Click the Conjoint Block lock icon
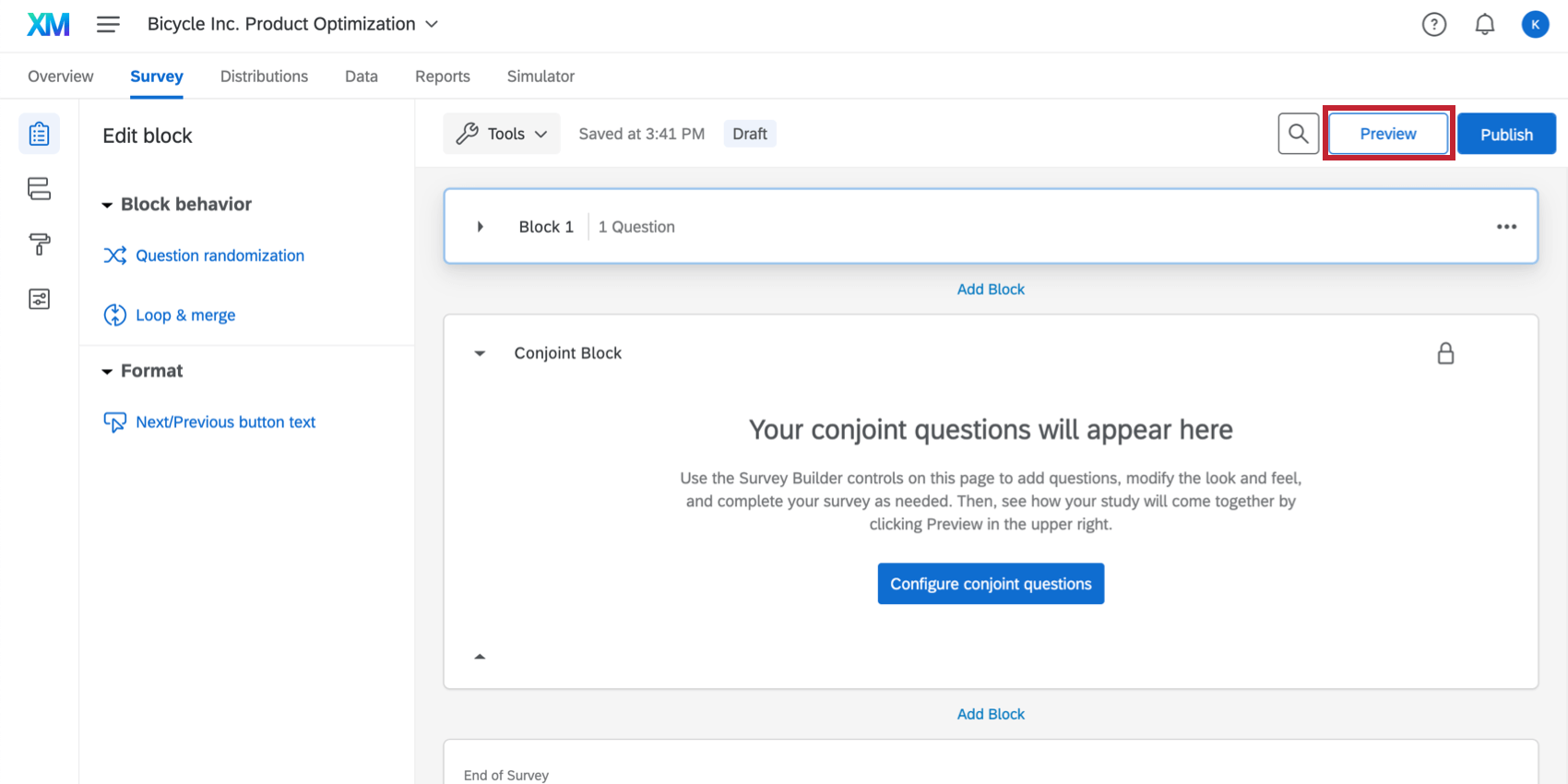This screenshot has width=1568, height=784. [x=1445, y=353]
